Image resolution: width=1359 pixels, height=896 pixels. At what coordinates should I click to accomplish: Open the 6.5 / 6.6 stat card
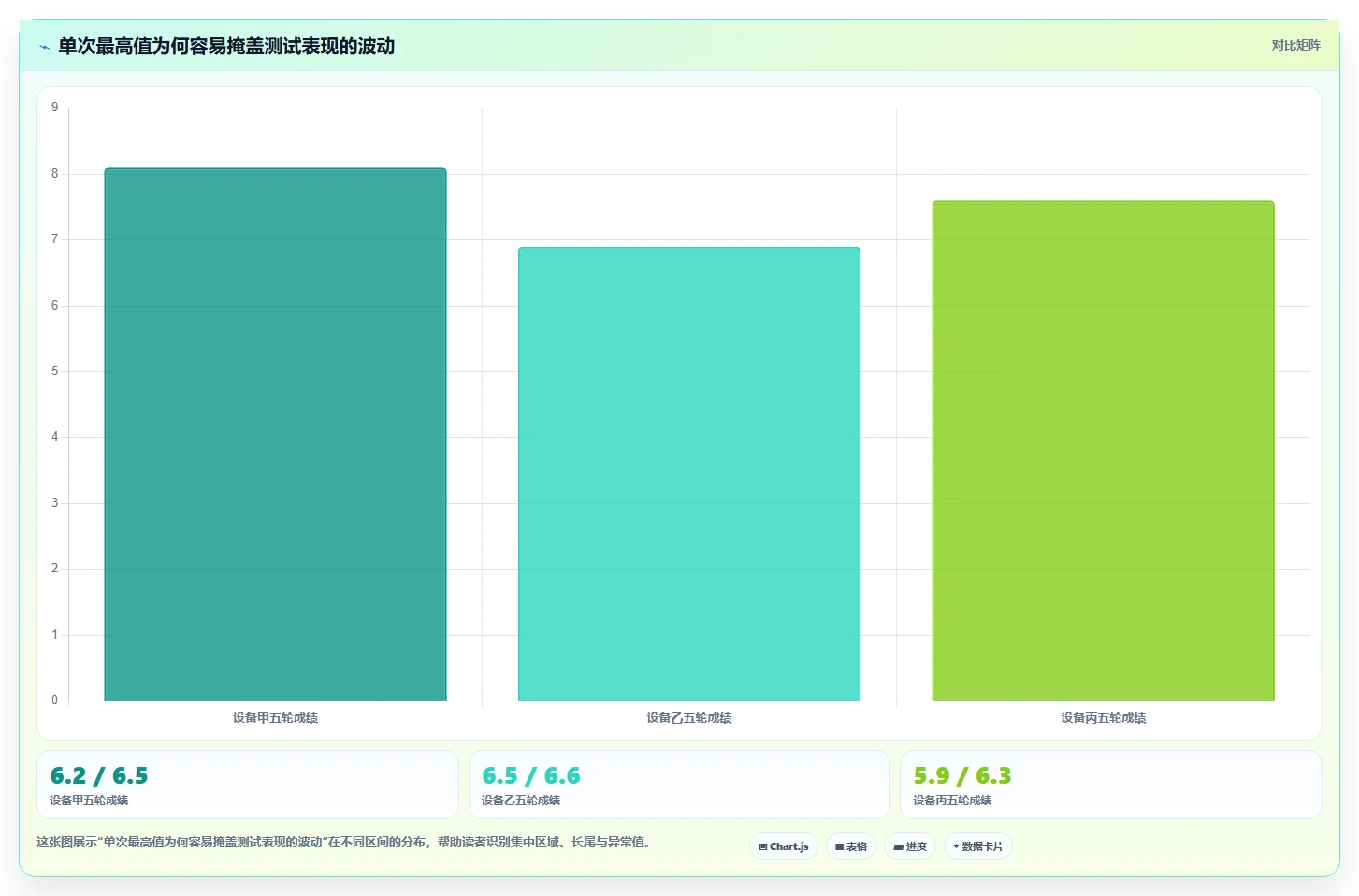click(x=679, y=785)
